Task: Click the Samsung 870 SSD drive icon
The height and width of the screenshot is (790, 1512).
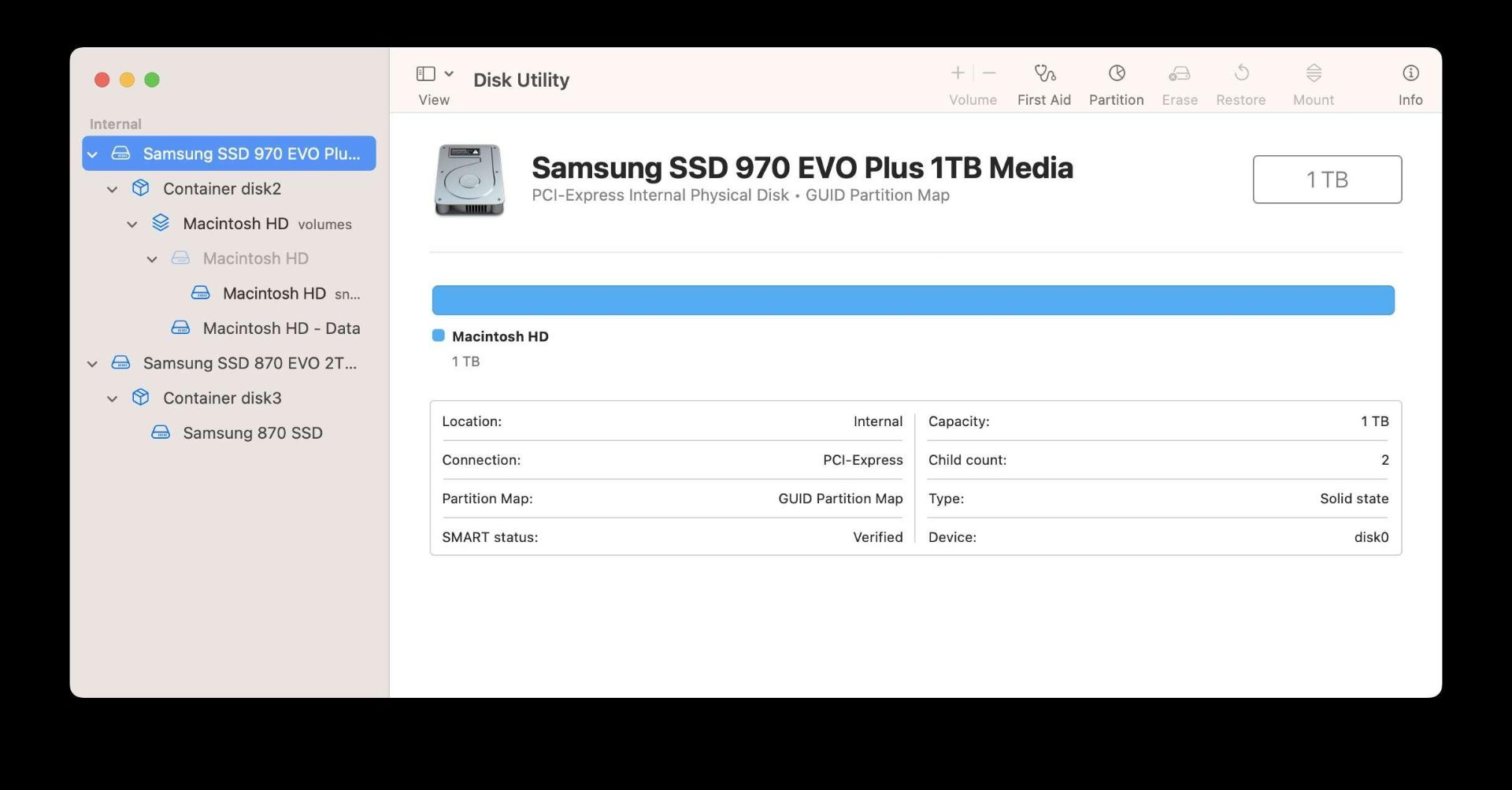Action: [x=161, y=432]
